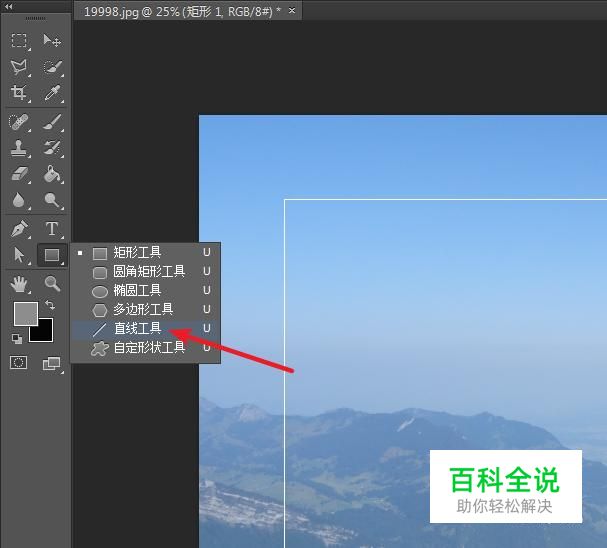
Task: Select the Paint Bucket tool
Action: (51, 174)
